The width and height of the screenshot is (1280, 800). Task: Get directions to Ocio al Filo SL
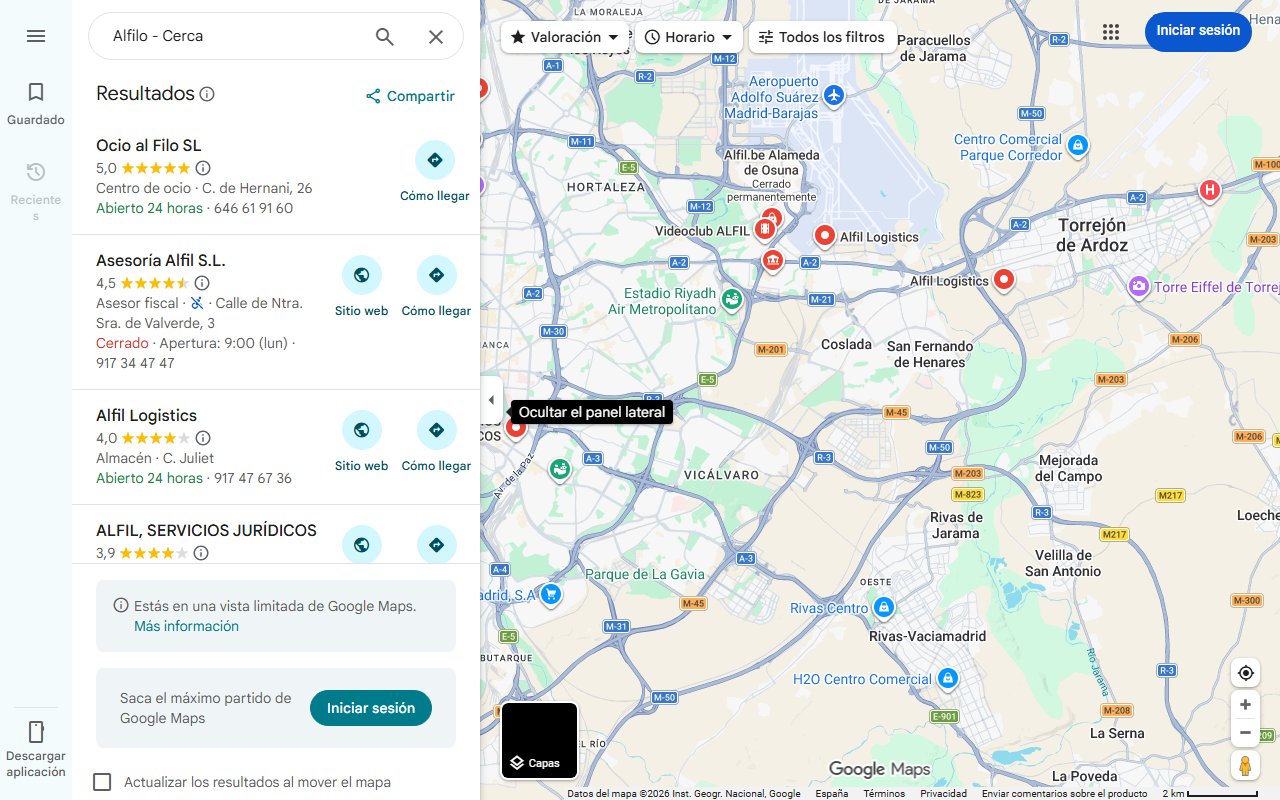[x=435, y=172]
